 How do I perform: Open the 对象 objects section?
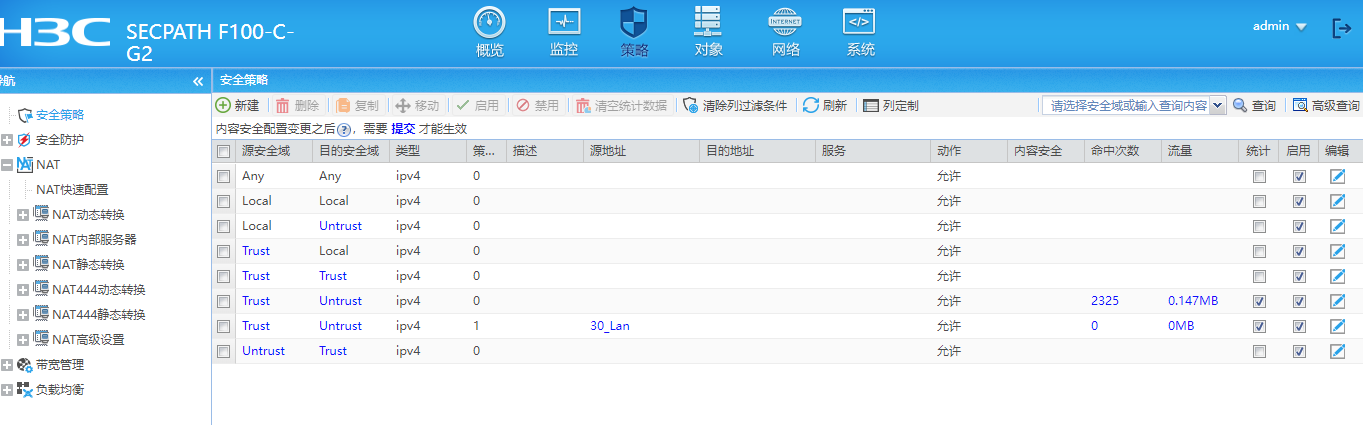tap(708, 31)
